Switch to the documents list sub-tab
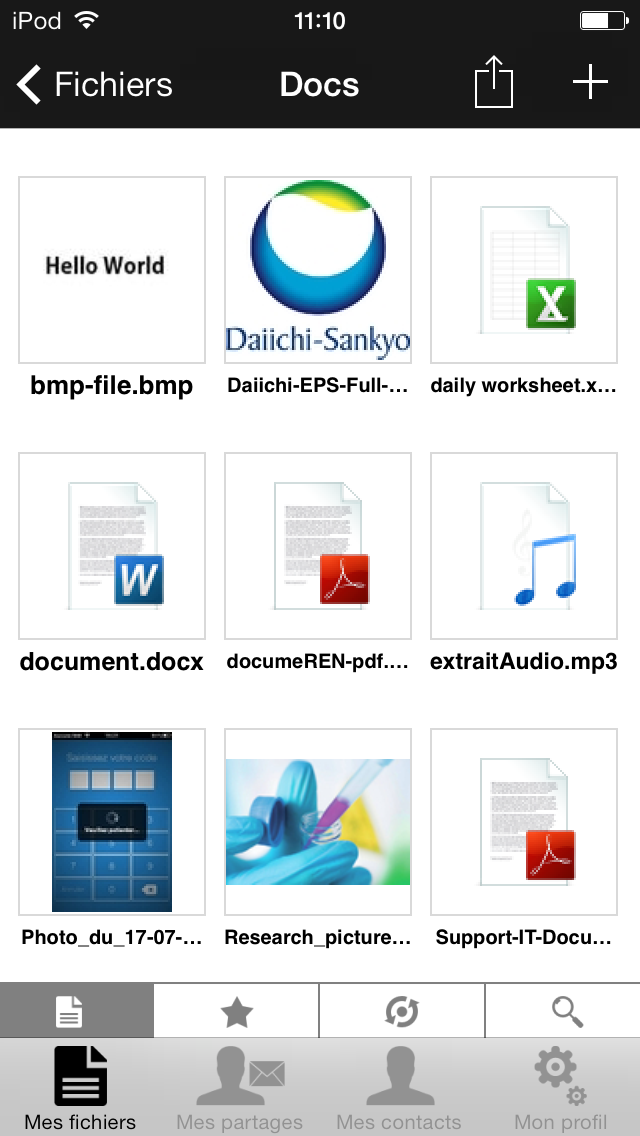This screenshot has width=640, height=1136. [77, 1011]
